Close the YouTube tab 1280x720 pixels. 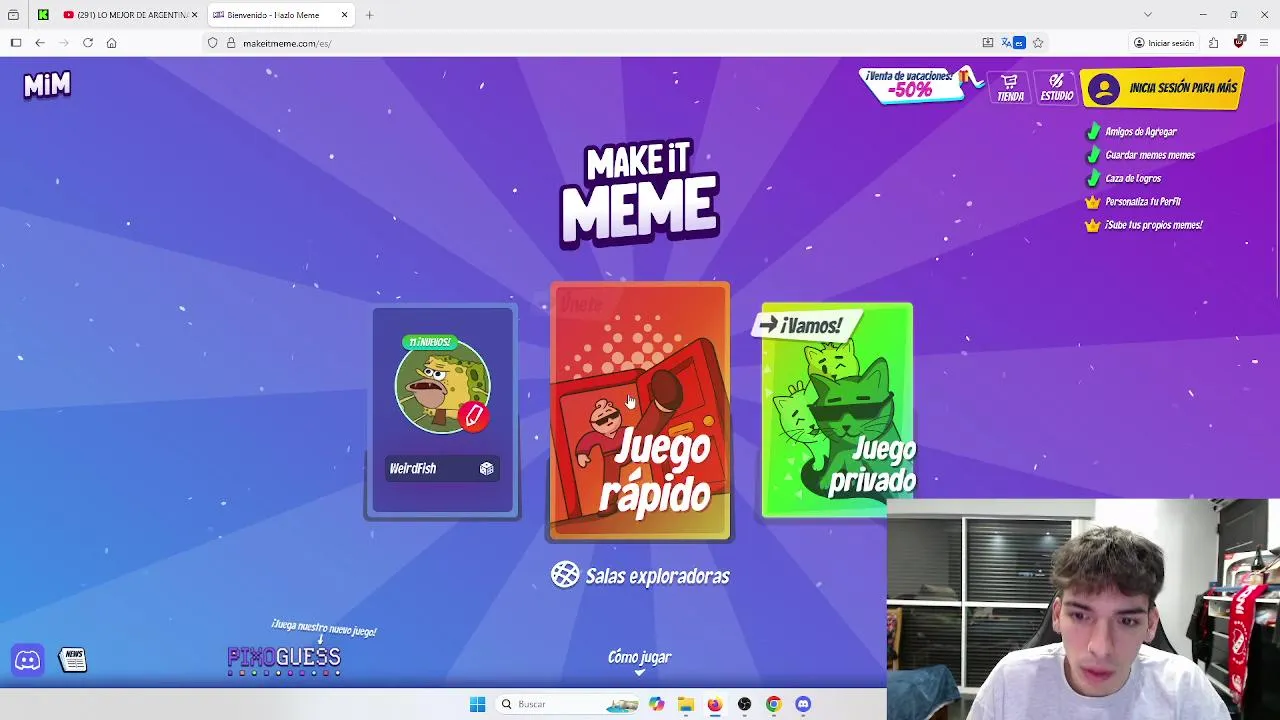pyautogui.click(x=194, y=15)
